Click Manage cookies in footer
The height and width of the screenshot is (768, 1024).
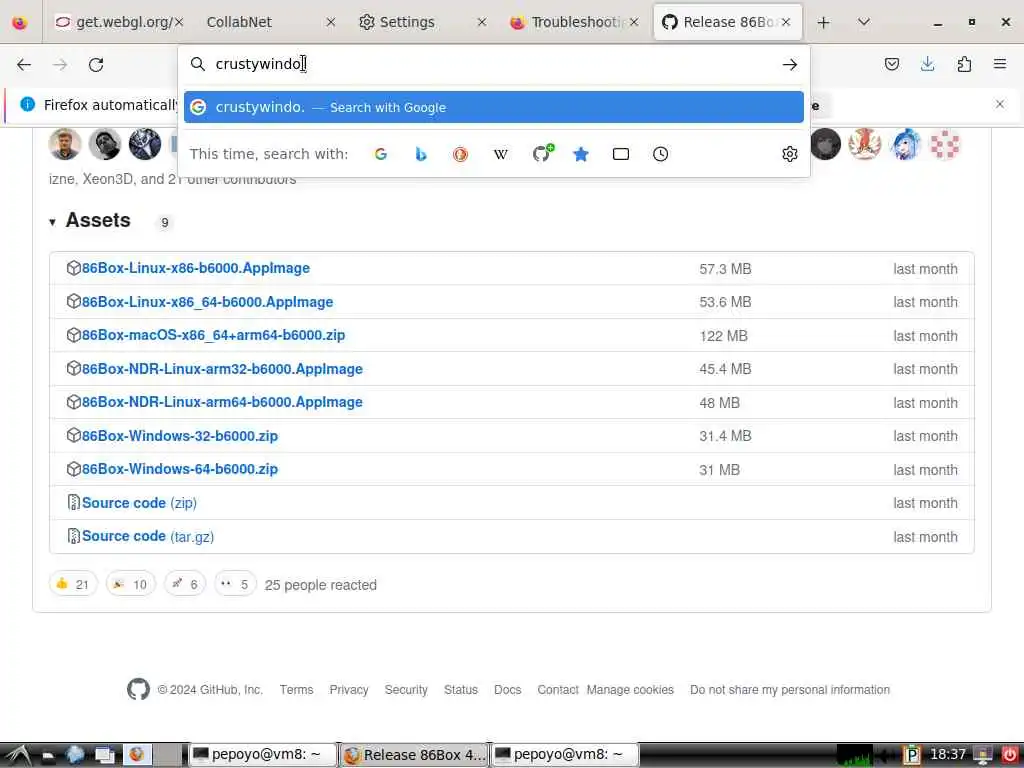click(630, 690)
